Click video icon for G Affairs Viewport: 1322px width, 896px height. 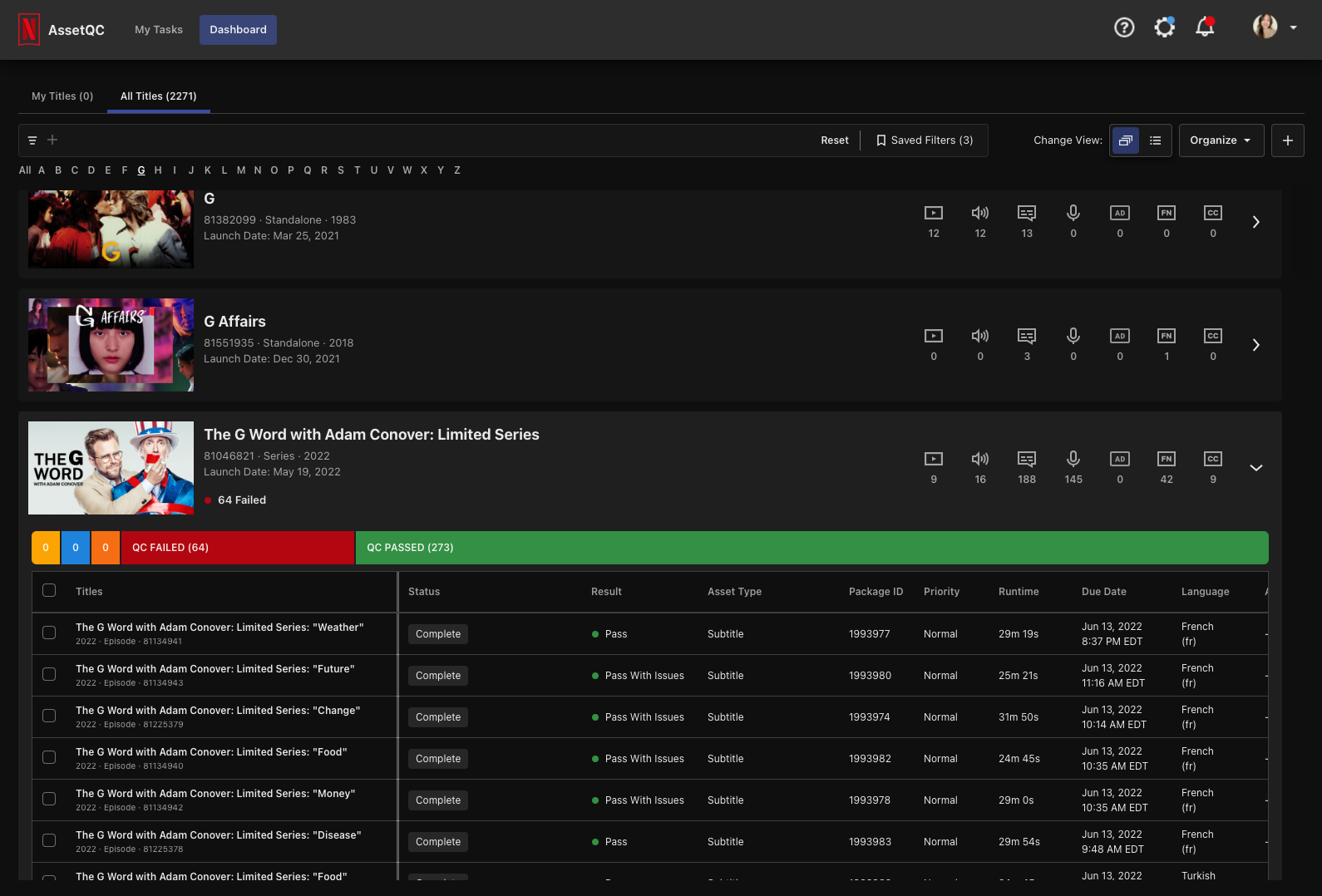coord(934,336)
